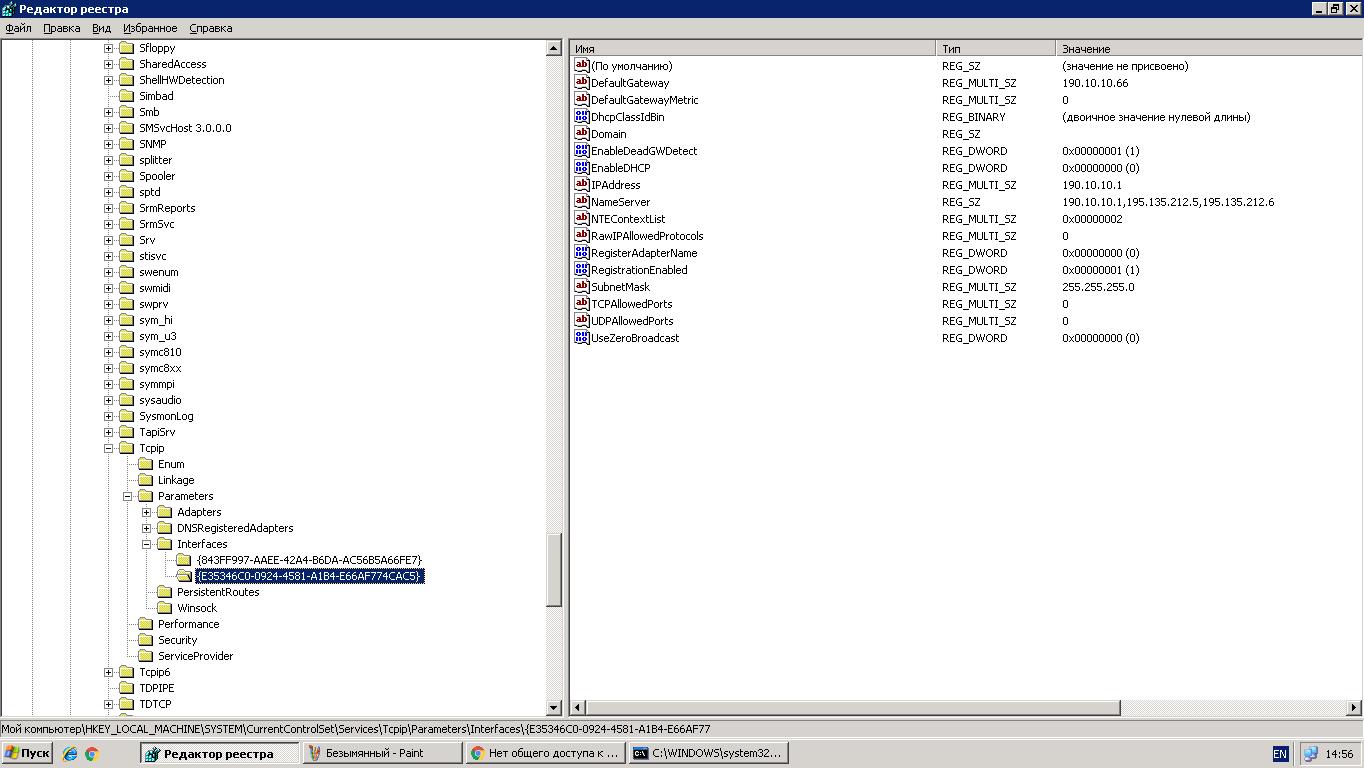Select the {E35346C0-0924-4581-A1B4-E66AF774CAC5} interface key
The image size is (1364, 768).
tap(310, 576)
